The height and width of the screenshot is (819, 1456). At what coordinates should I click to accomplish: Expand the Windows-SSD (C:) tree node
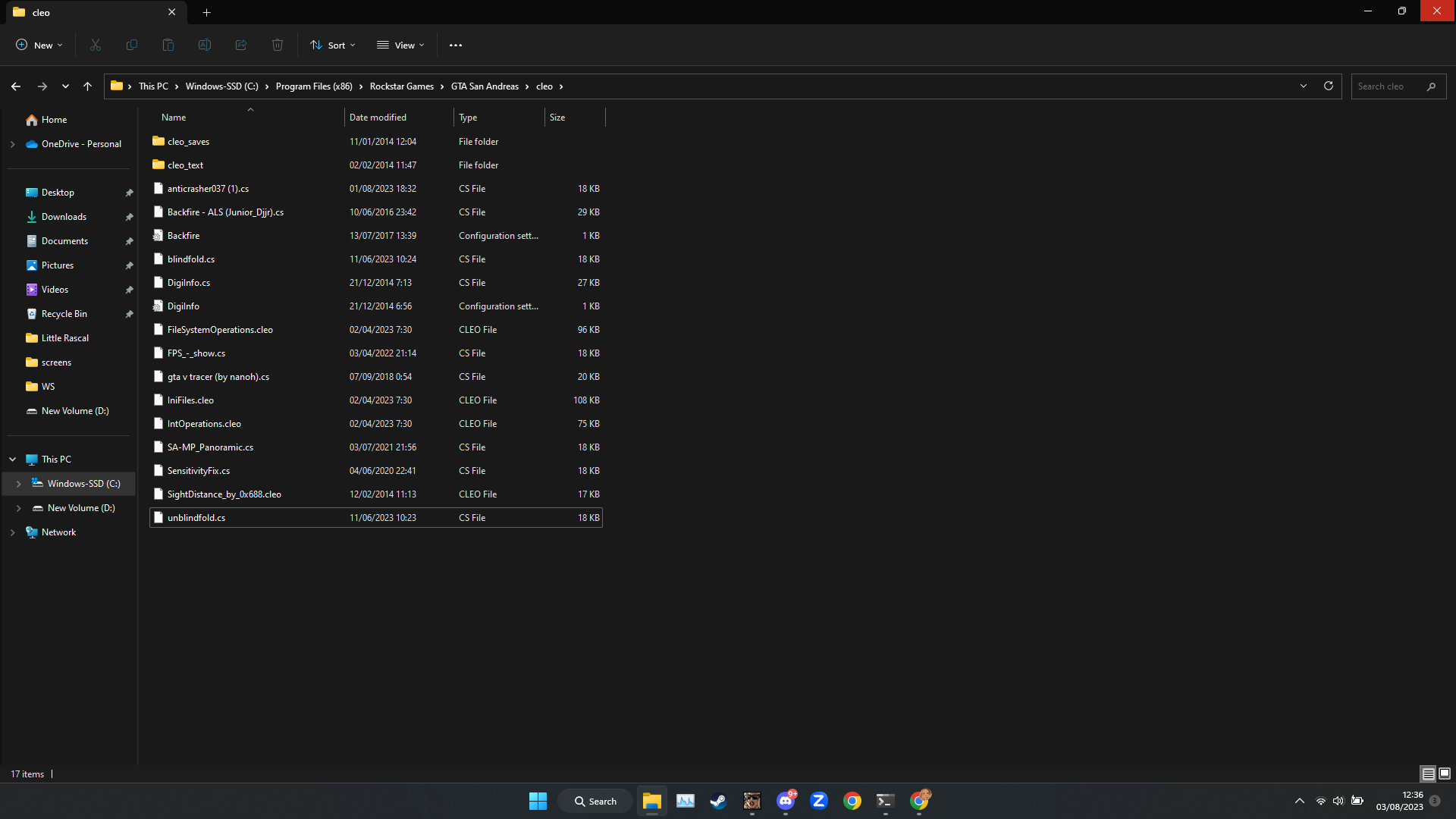click(x=19, y=484)
